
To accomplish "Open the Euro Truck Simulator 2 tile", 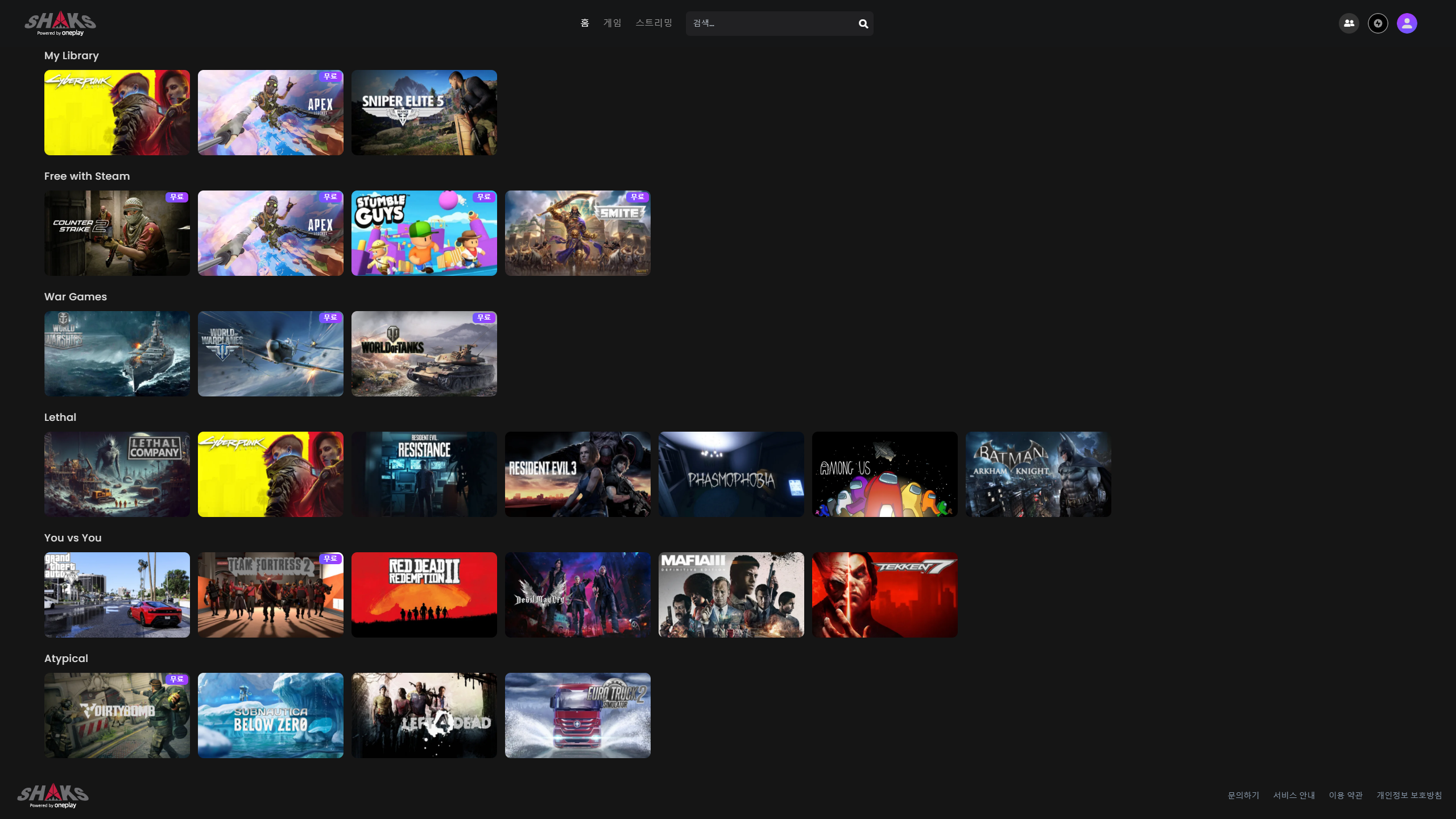I will click(577, 715).
